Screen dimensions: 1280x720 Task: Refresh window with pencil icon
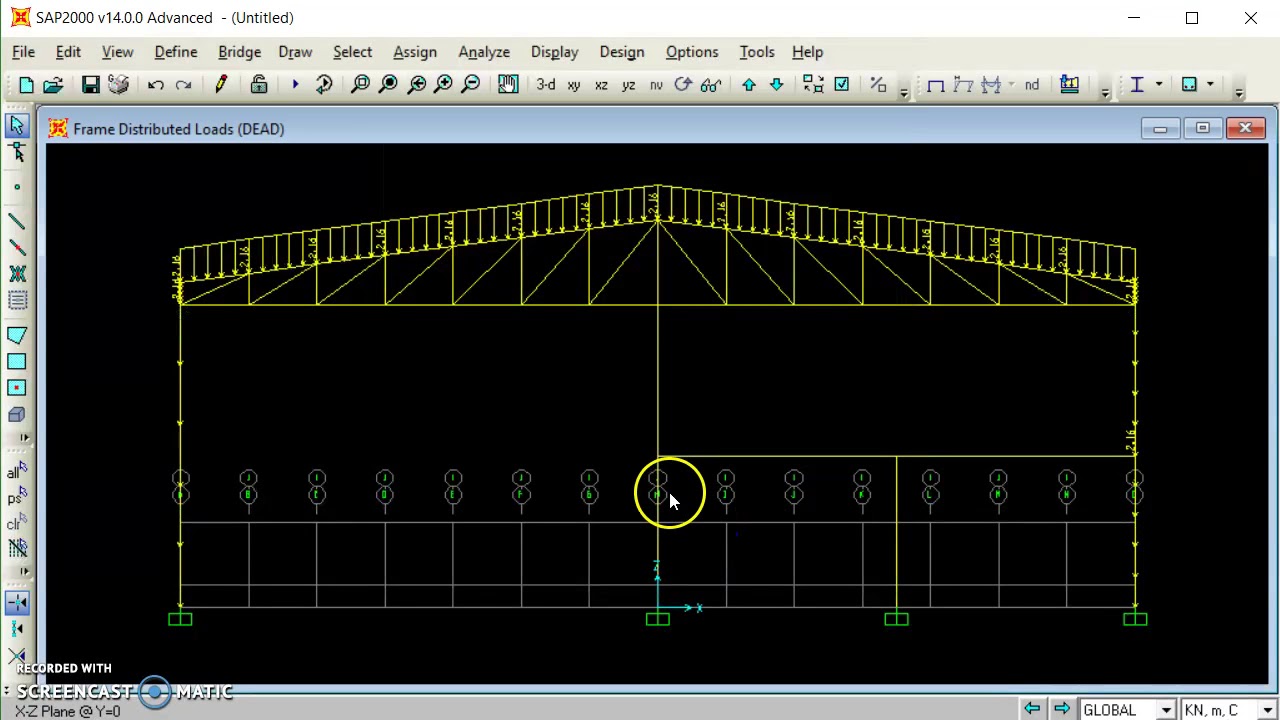click(x=221, y=85)
